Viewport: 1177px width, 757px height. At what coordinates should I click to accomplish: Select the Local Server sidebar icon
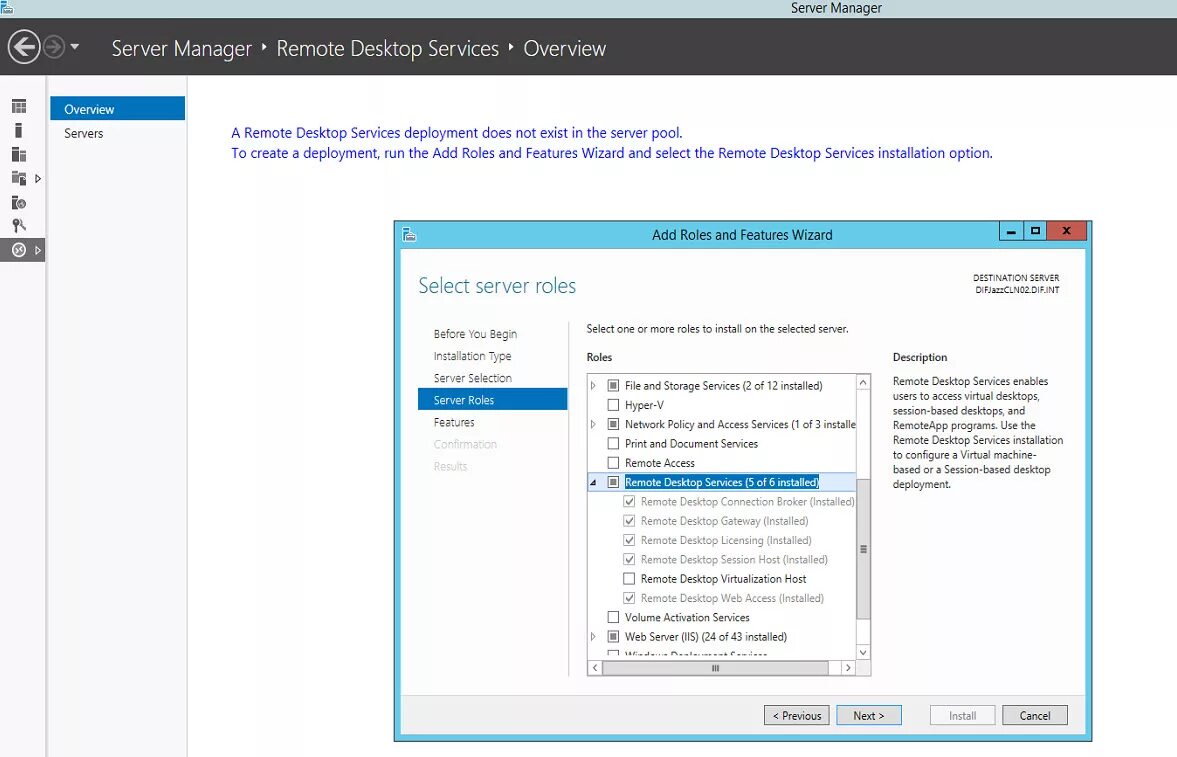coord(19,130)
